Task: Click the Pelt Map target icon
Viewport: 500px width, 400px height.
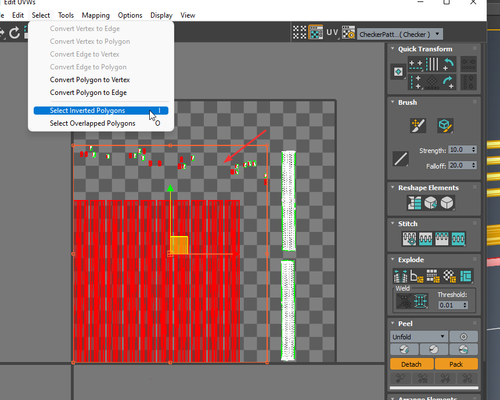Action: pos(463,337)
